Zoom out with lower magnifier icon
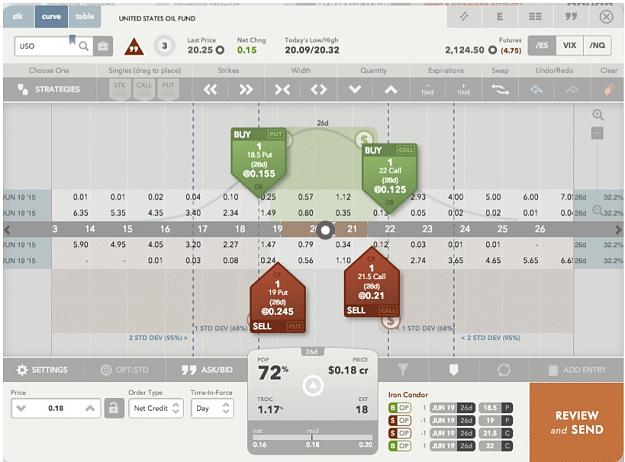The image size is (625, 462). [x=597, y=210]
